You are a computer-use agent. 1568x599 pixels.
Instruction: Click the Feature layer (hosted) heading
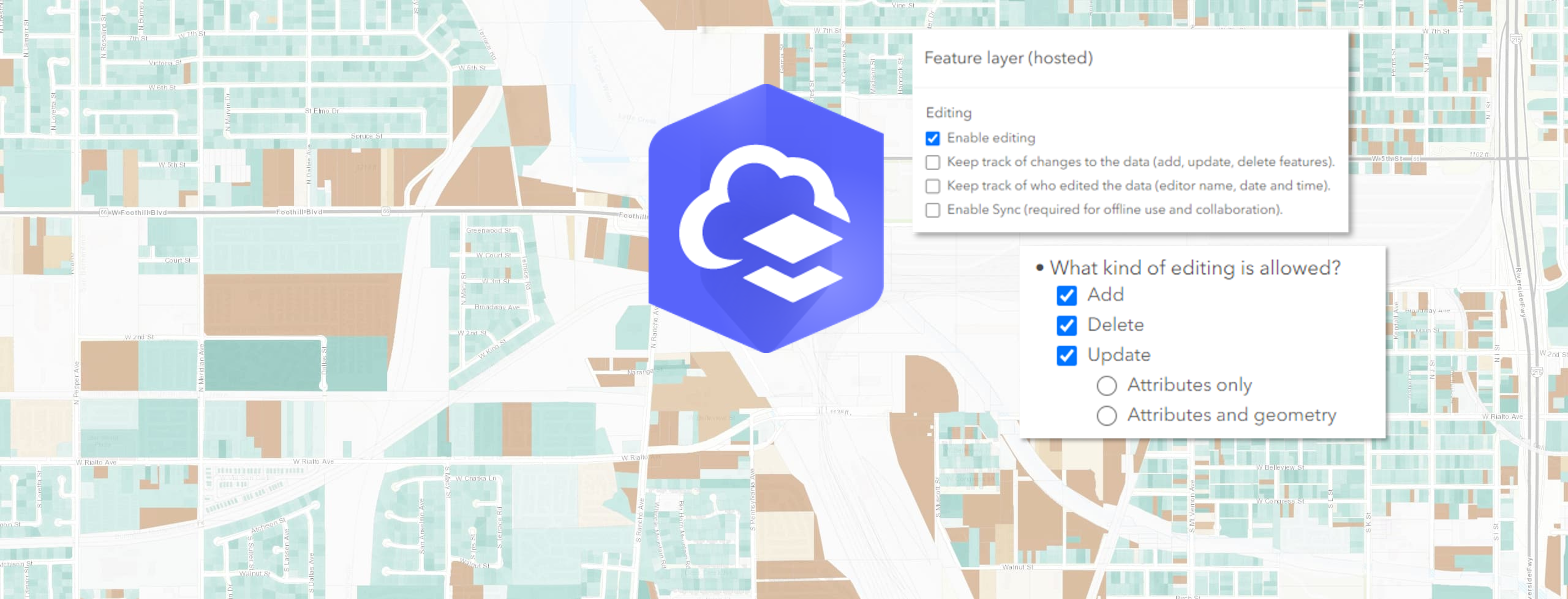1009,58
